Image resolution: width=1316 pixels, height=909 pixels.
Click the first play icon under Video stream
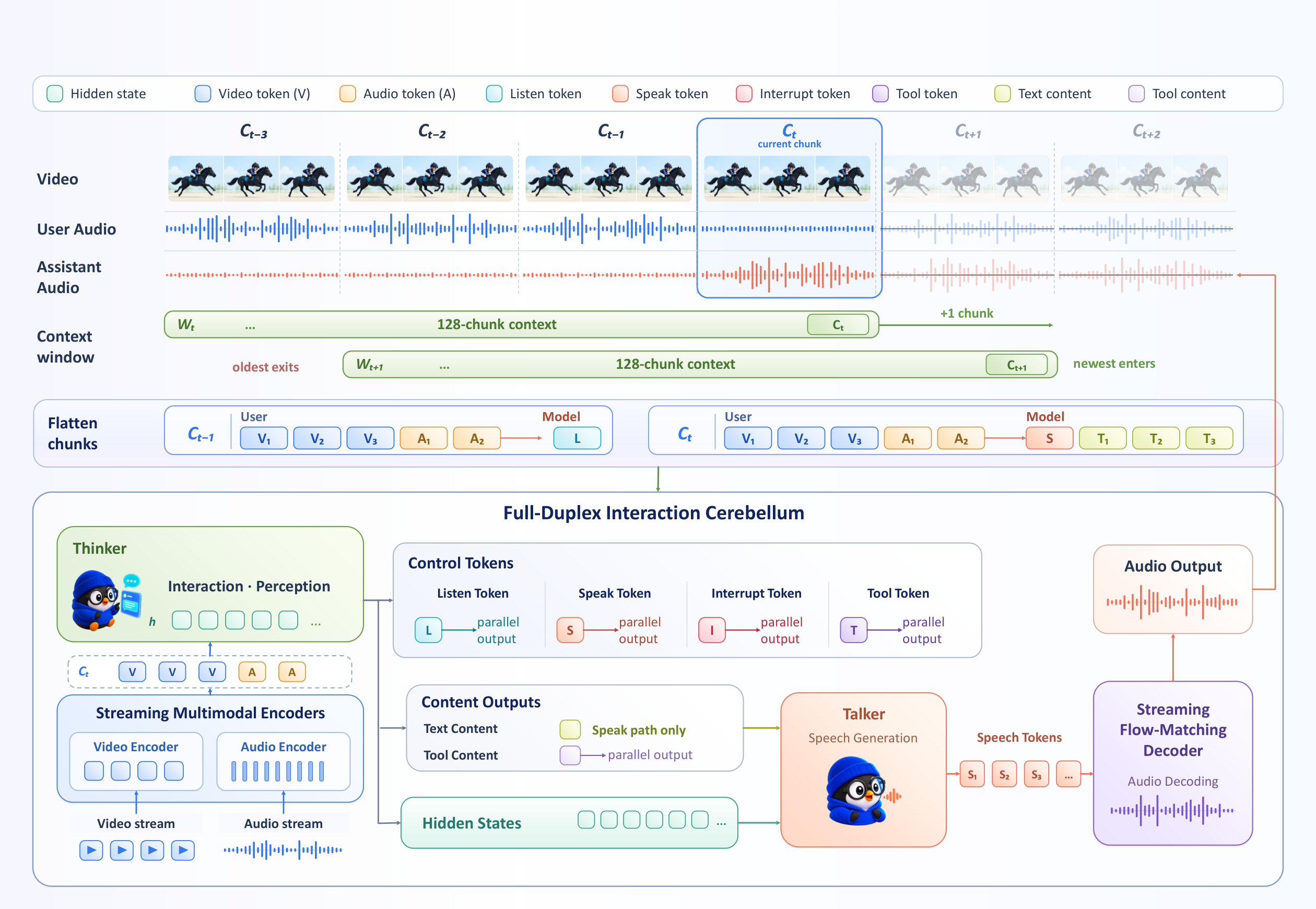click(x=91, y=850)
